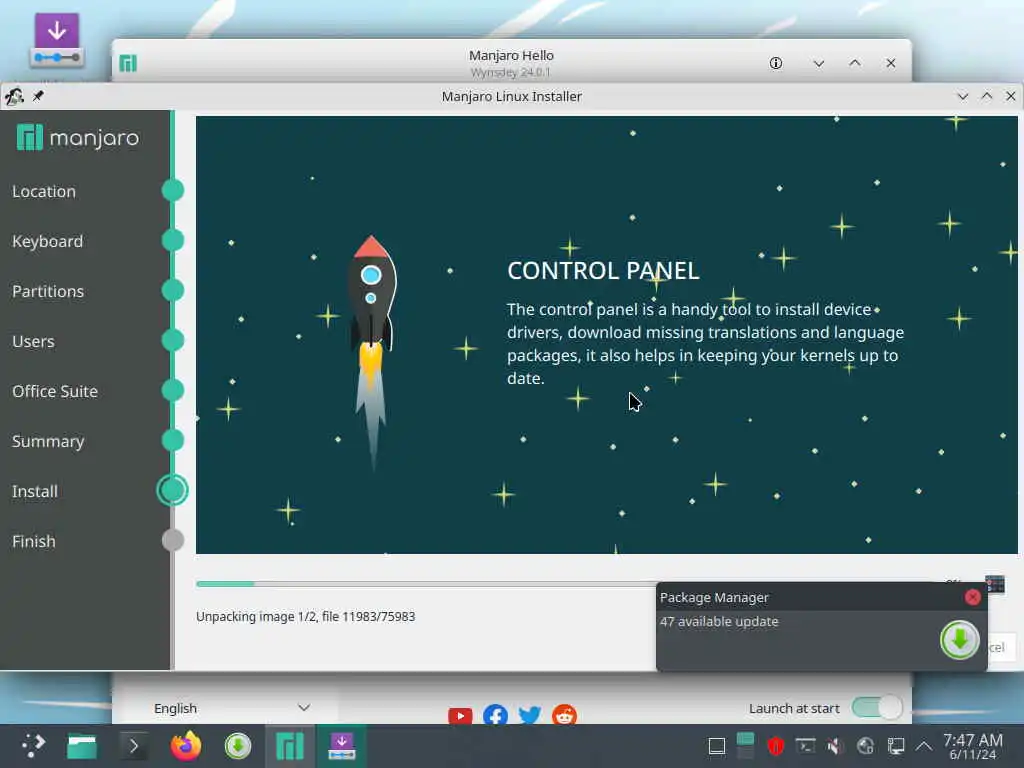
Task: Open the Facebook link in Manjaro Hello
Action: [x=495, y=716]
